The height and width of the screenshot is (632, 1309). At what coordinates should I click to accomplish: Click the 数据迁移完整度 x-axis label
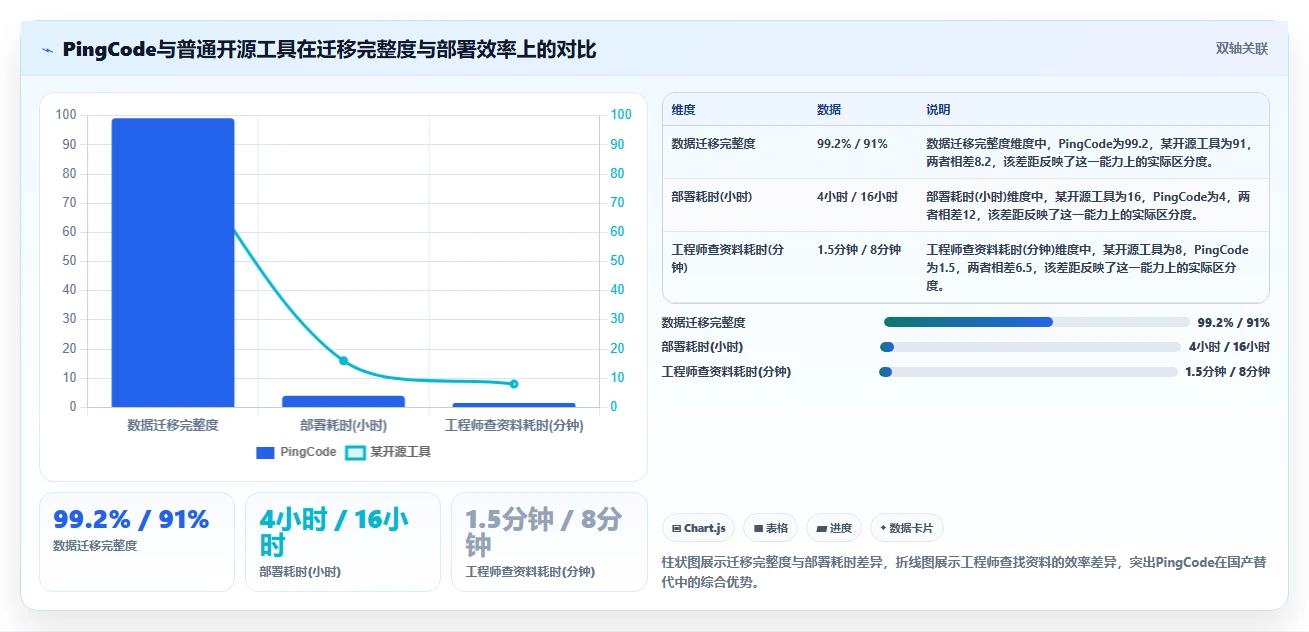[x=173, y=425]
